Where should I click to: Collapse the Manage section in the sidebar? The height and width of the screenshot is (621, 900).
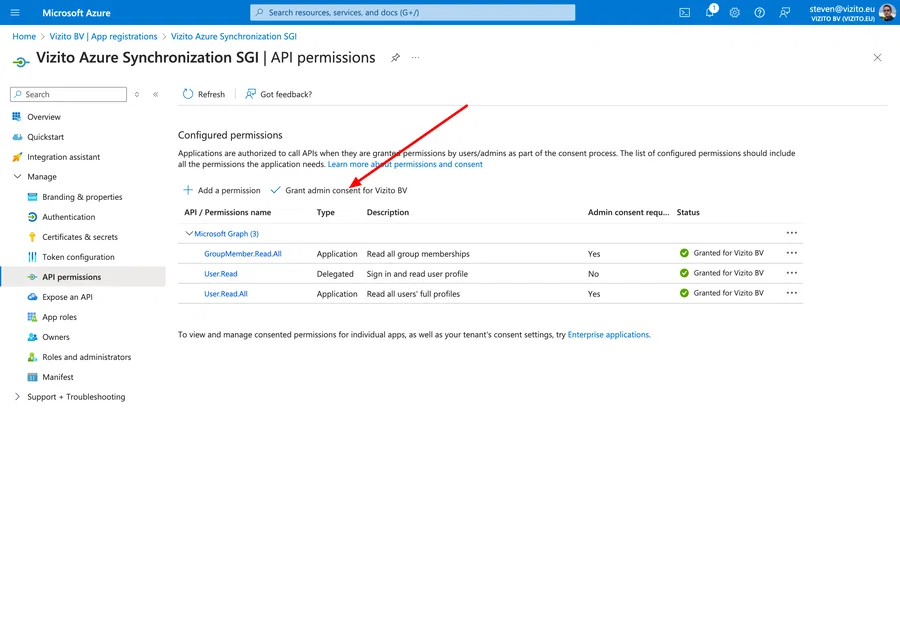[17, 176]
